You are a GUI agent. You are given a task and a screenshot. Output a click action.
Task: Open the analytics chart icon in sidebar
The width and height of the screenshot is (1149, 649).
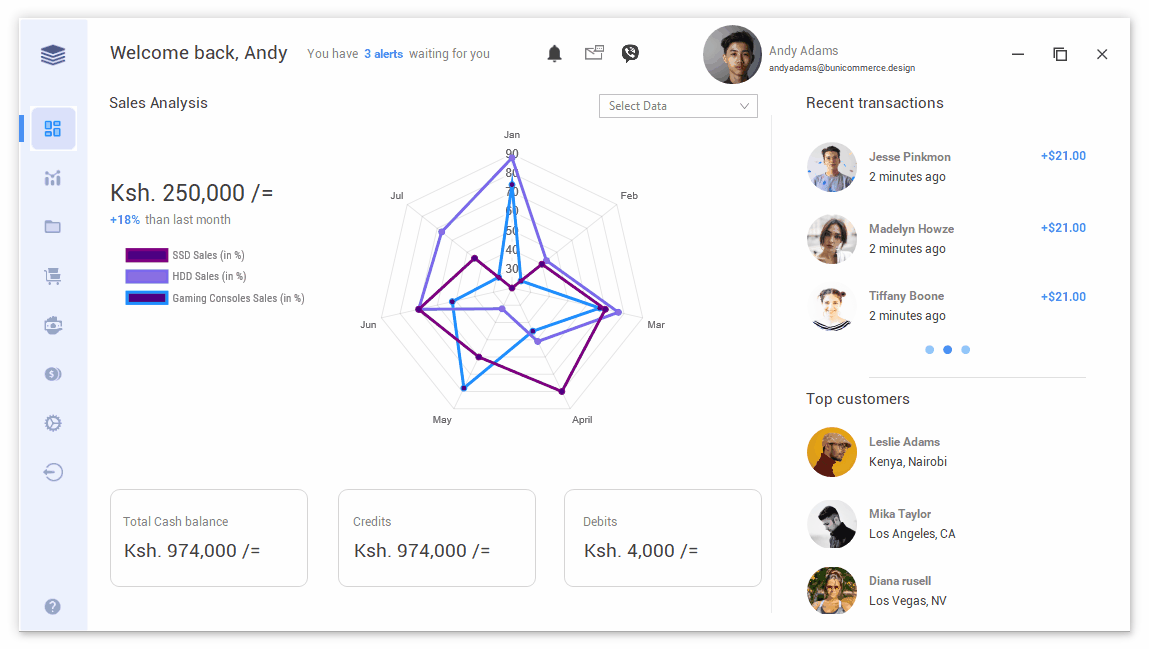point(53,178)
